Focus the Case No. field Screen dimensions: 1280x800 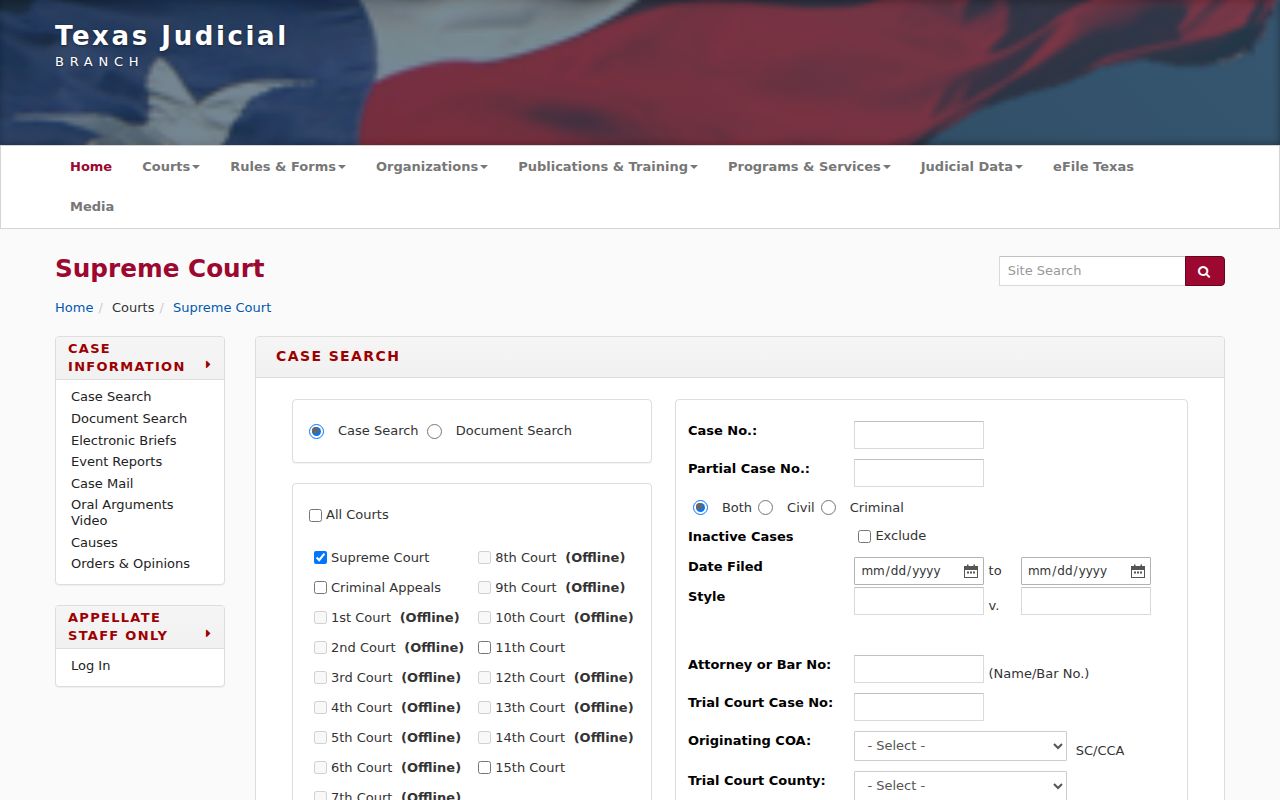coord(919,435)
